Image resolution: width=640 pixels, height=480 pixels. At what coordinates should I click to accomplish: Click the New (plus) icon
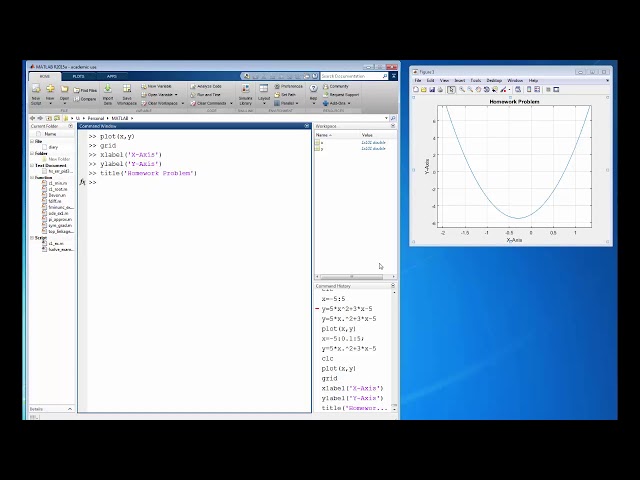(x=50, y=88)
